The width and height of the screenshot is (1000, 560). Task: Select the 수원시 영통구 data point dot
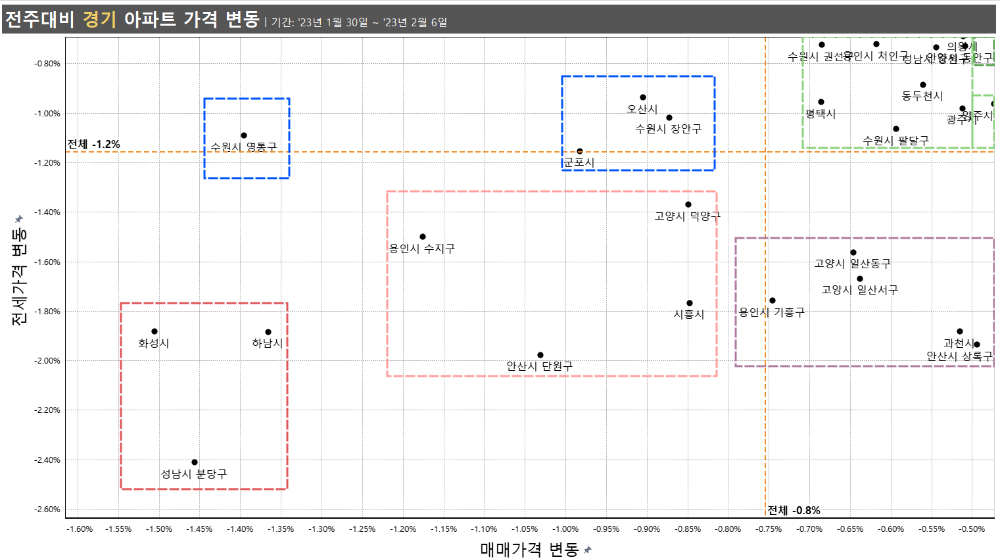pos(244,135)
